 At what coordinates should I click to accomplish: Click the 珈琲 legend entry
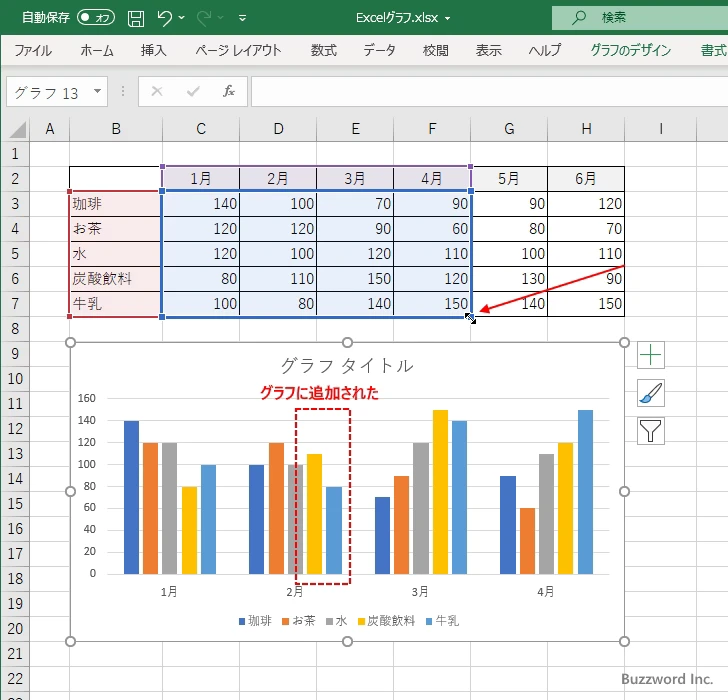(255, 621)
